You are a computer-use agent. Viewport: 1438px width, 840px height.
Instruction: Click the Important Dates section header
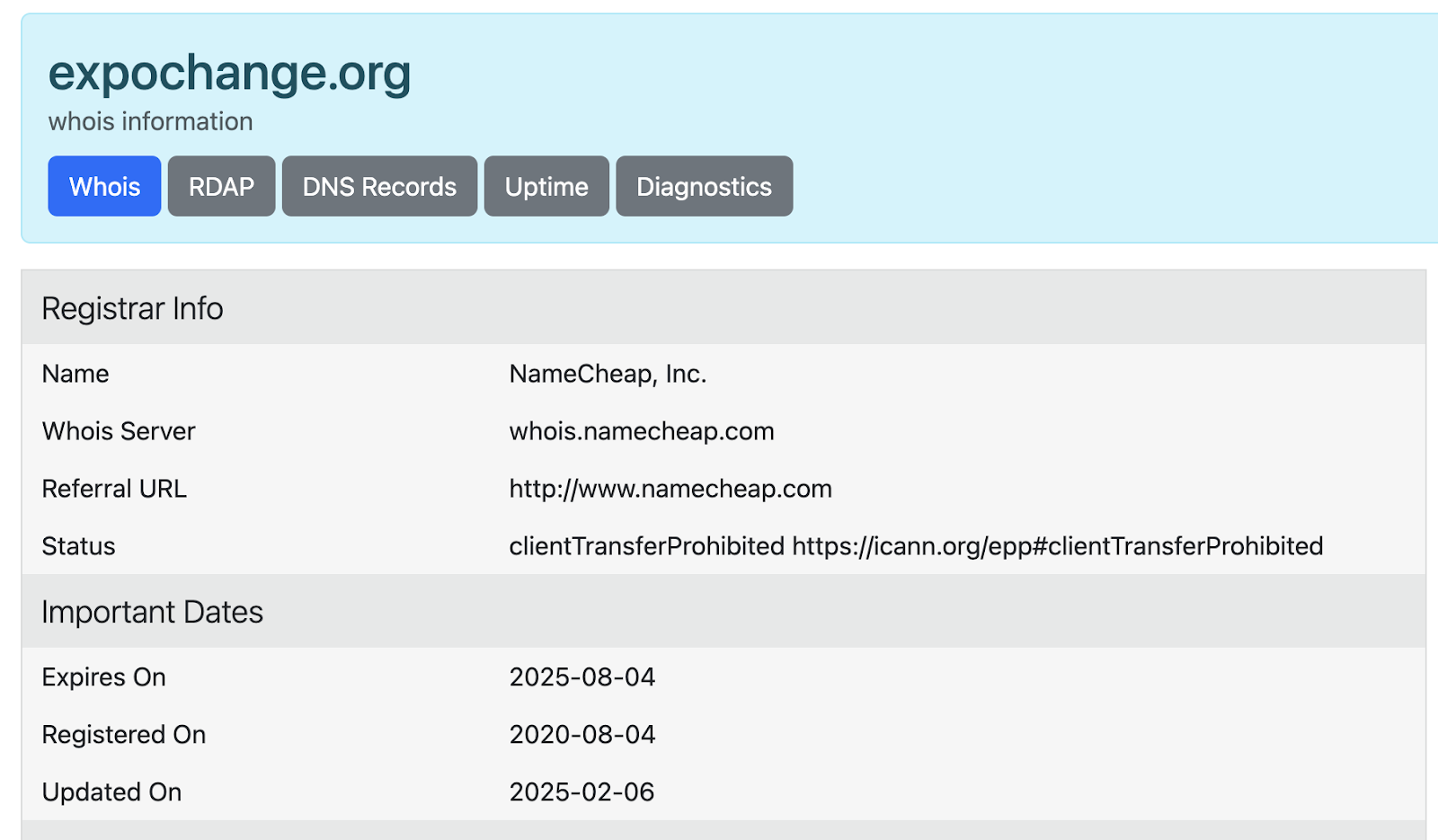tap(152, 612)
